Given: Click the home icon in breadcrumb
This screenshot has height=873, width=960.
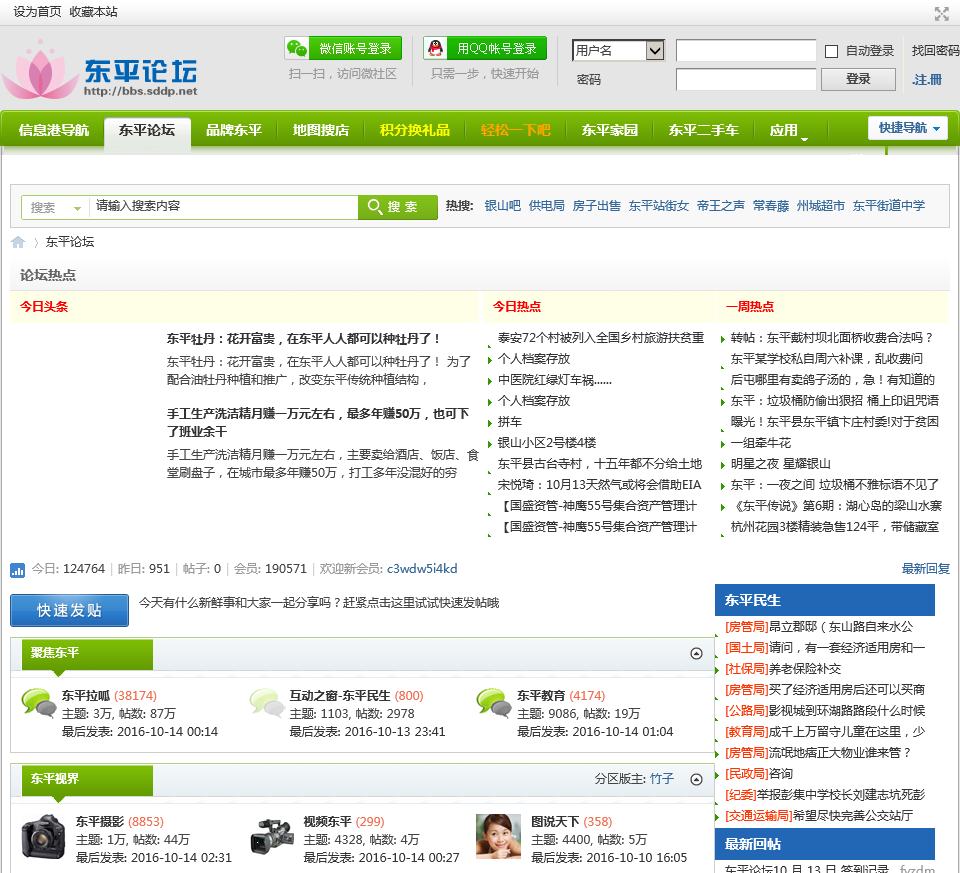Looking at the screenshot, I should click(x=18, y=242).
